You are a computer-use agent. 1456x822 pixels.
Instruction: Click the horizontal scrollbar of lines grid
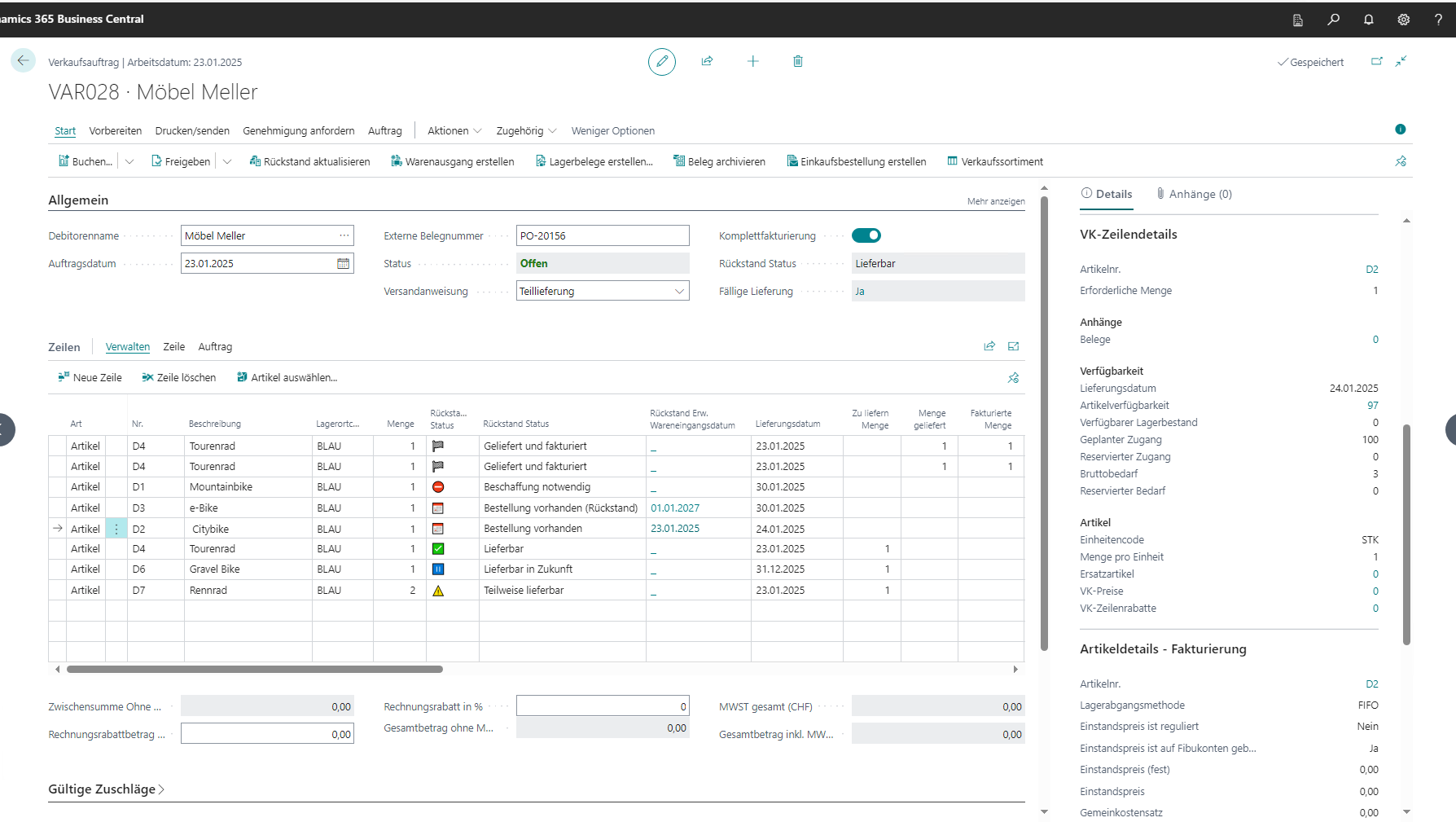coord(254,670)
